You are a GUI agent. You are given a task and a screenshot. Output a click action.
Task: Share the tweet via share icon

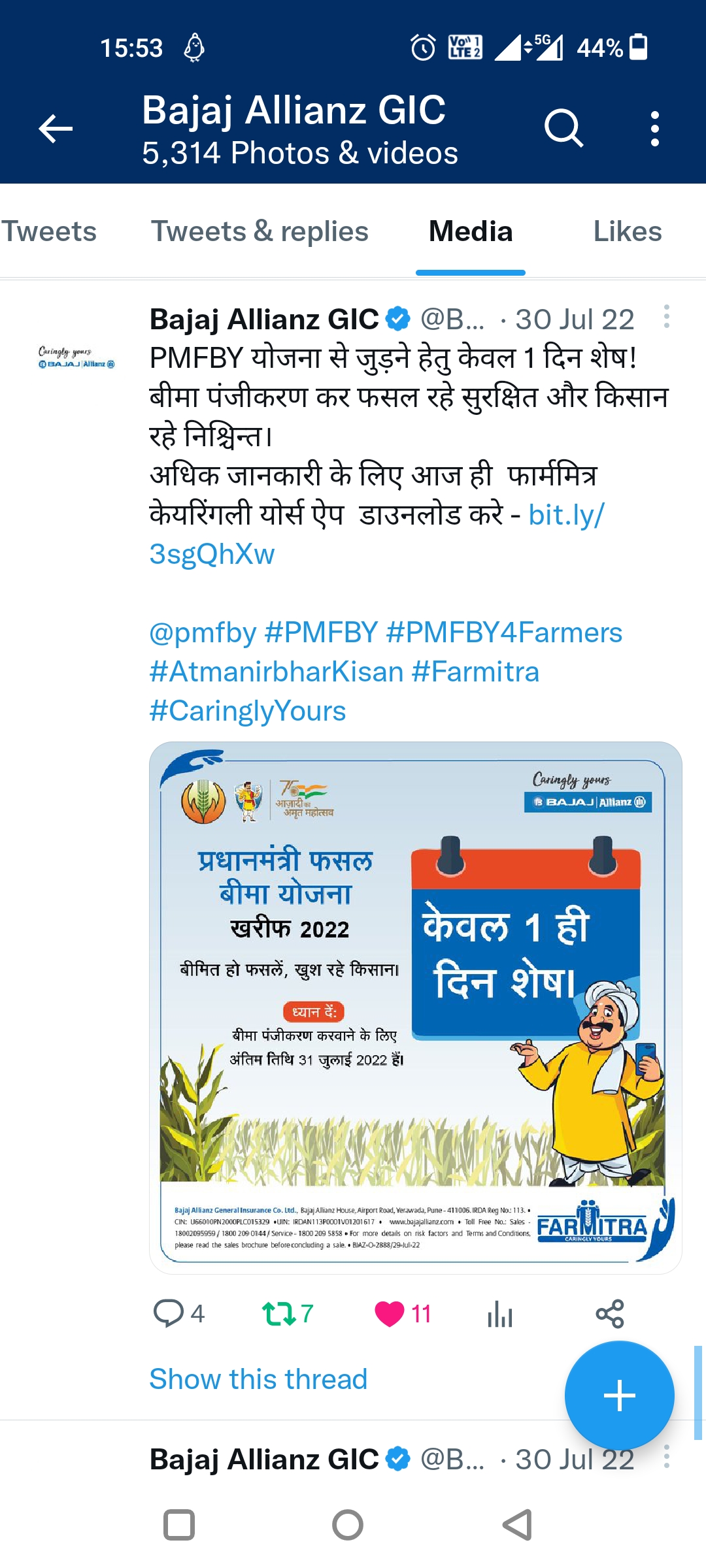coord(610,1313)
